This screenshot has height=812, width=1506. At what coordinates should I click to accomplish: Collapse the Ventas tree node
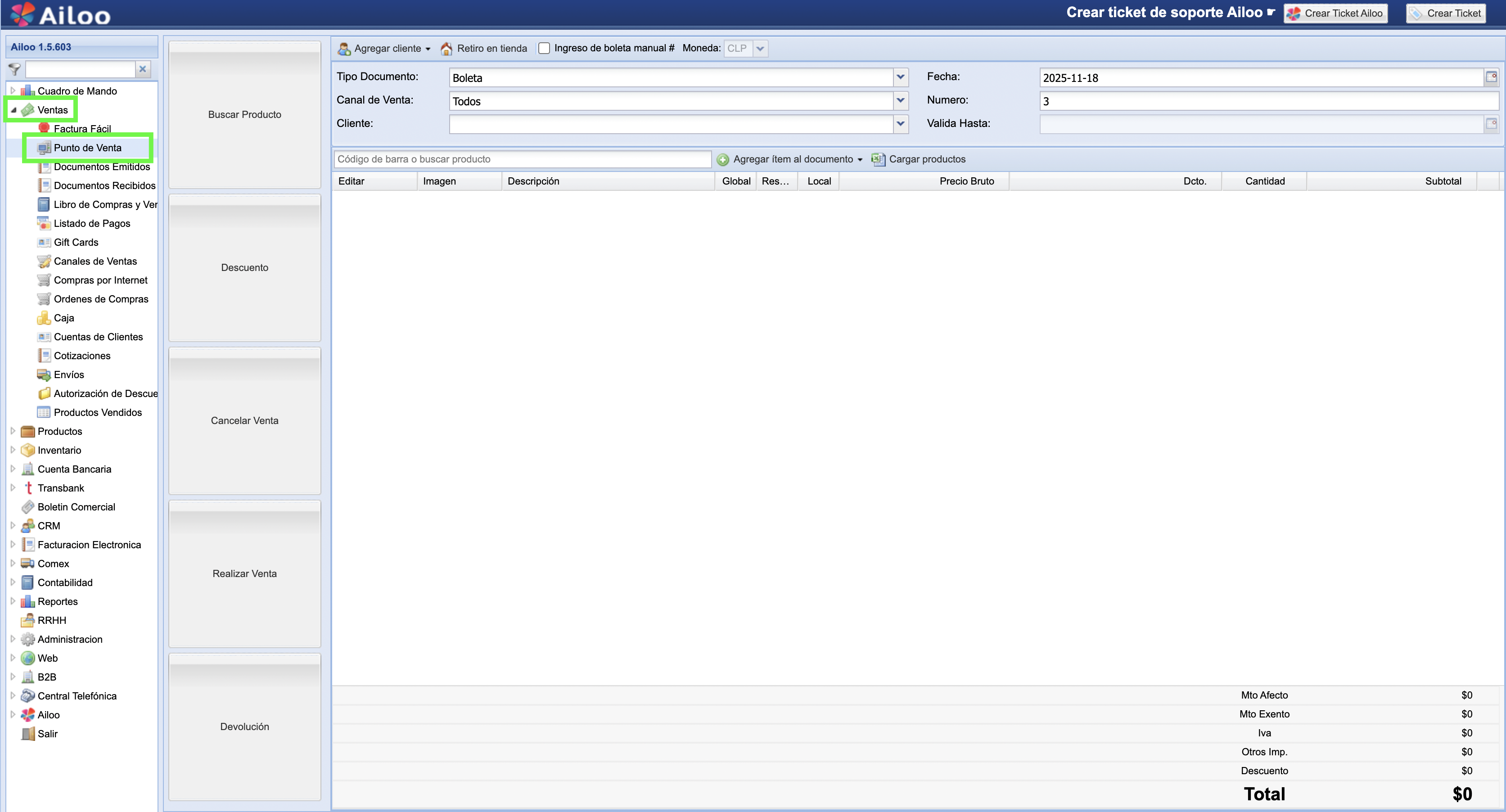(x=13, y=110)
